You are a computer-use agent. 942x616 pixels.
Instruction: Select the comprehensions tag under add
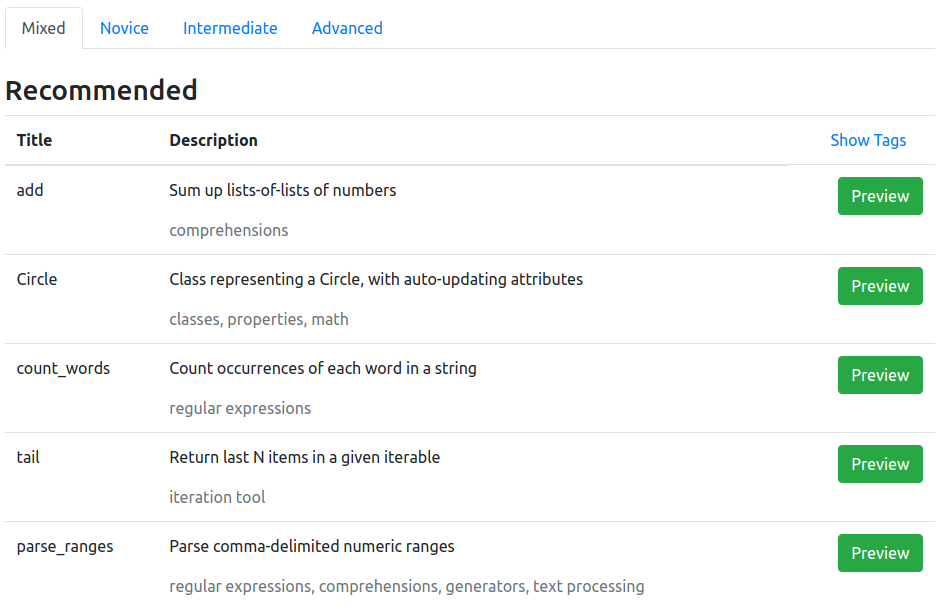(228, 230)
